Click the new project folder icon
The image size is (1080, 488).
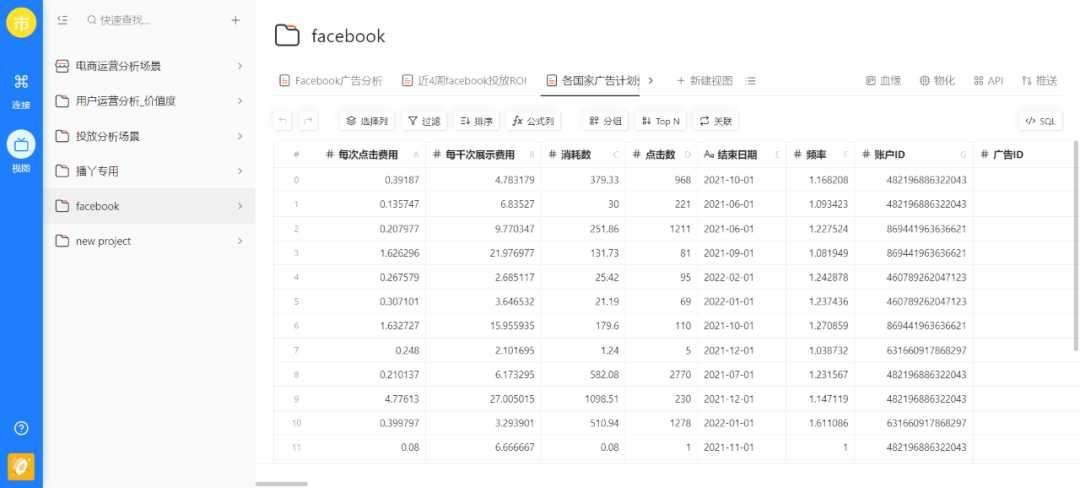(x=62, y=241)
